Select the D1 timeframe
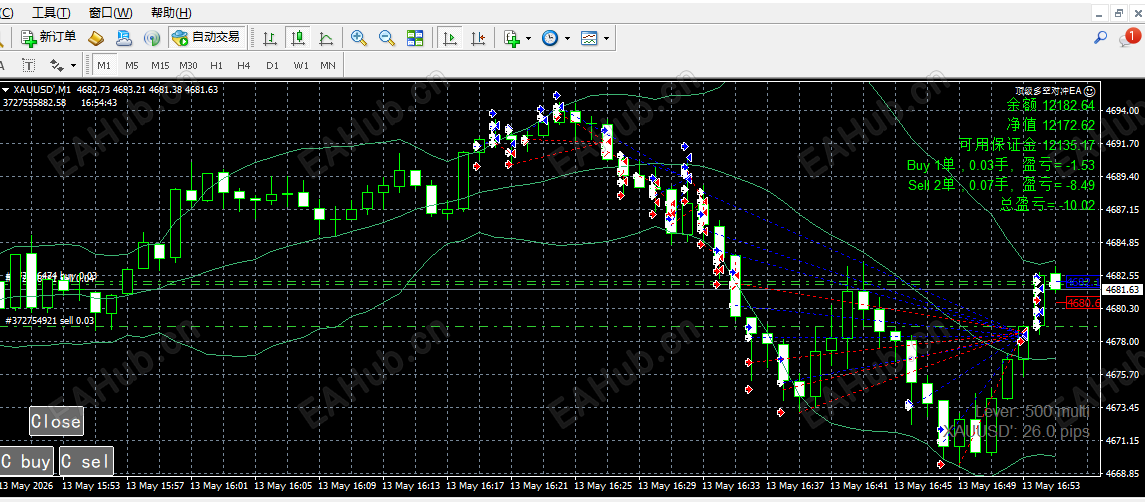 (x=272, y=65)
